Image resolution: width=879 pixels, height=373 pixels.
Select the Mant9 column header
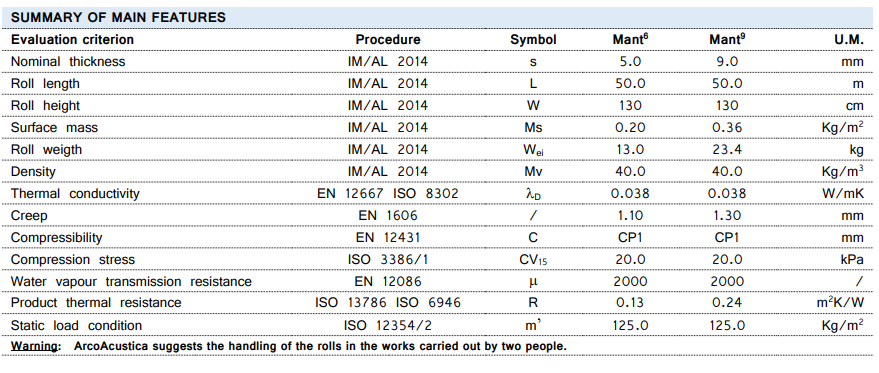(x=727, y=39)
